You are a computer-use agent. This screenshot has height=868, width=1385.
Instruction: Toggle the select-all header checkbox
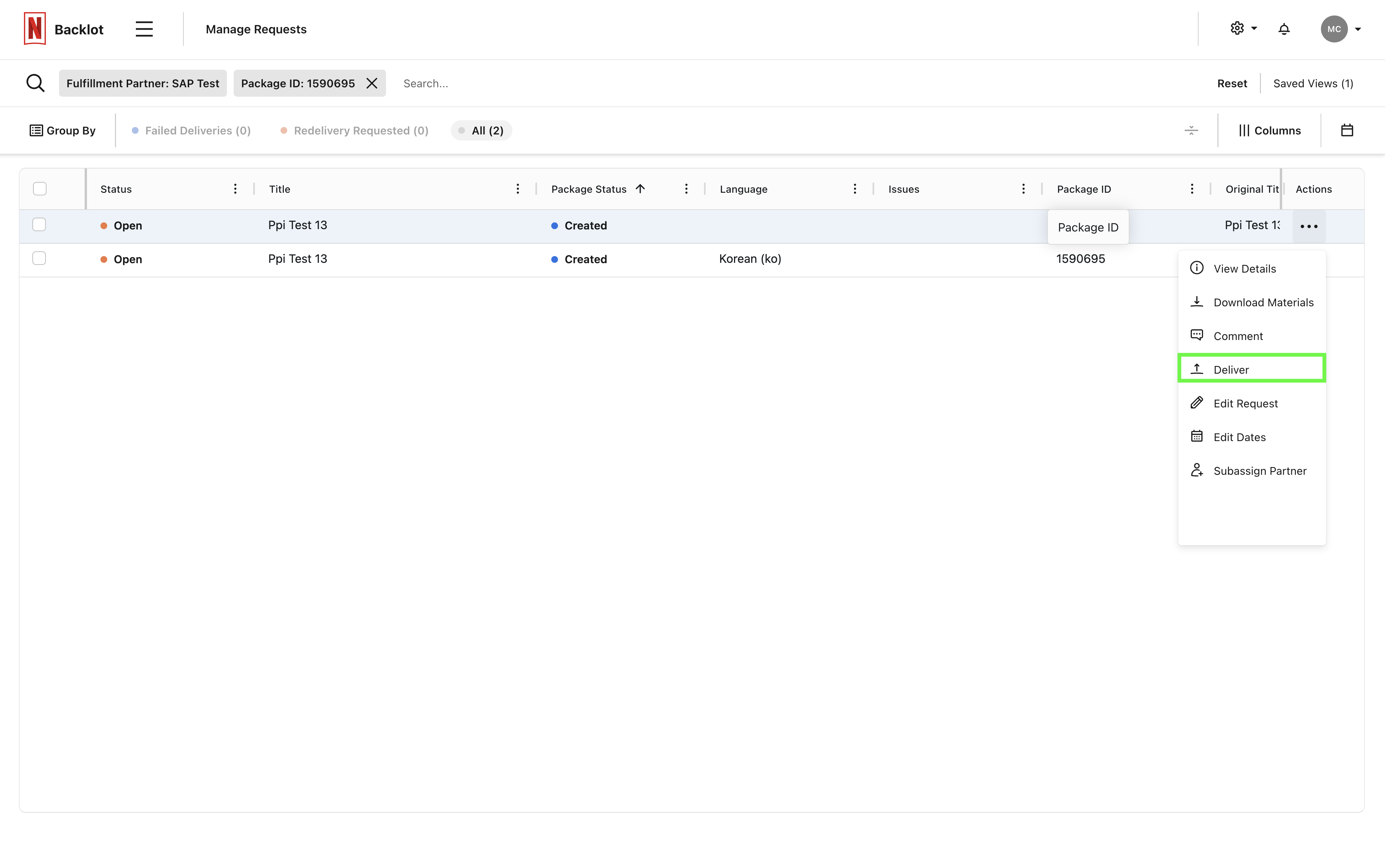click(40, 189)
